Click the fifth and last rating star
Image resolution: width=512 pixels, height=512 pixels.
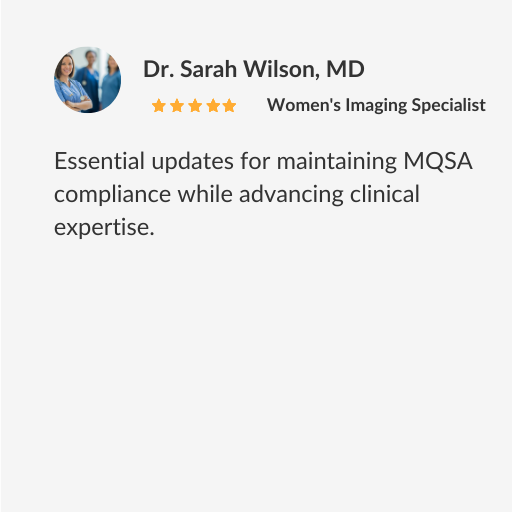(229, 106)
